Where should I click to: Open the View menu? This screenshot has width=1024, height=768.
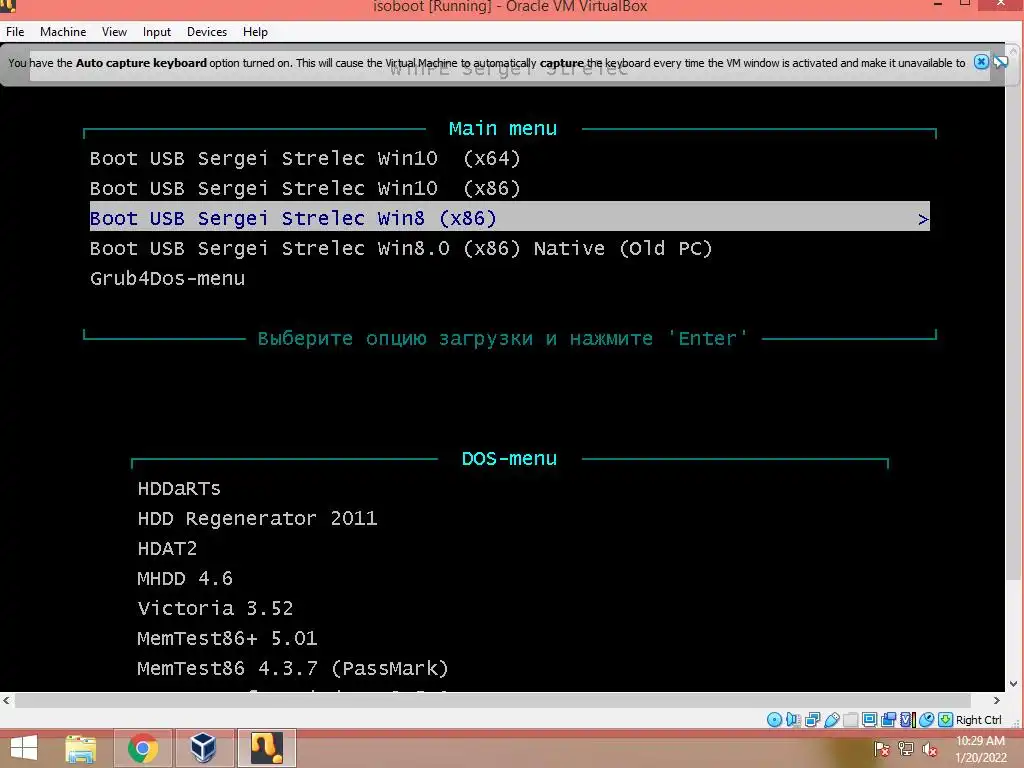click(x=114, y=31)
